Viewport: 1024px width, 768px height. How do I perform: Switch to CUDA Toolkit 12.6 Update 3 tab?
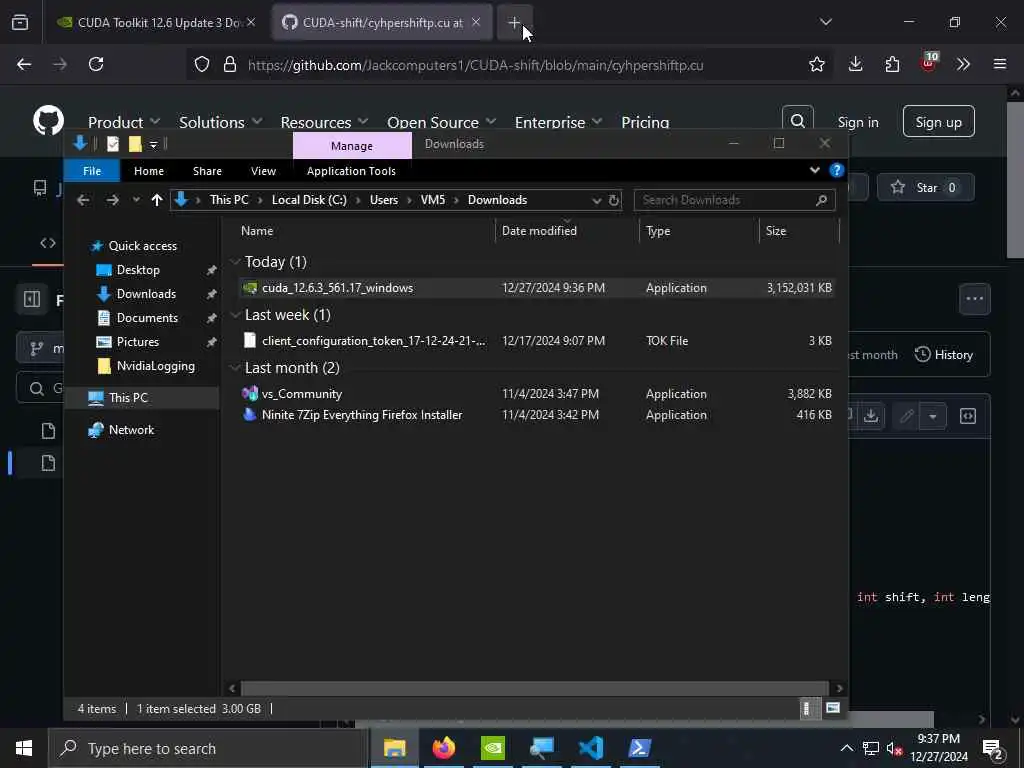(x=157, y=22)
